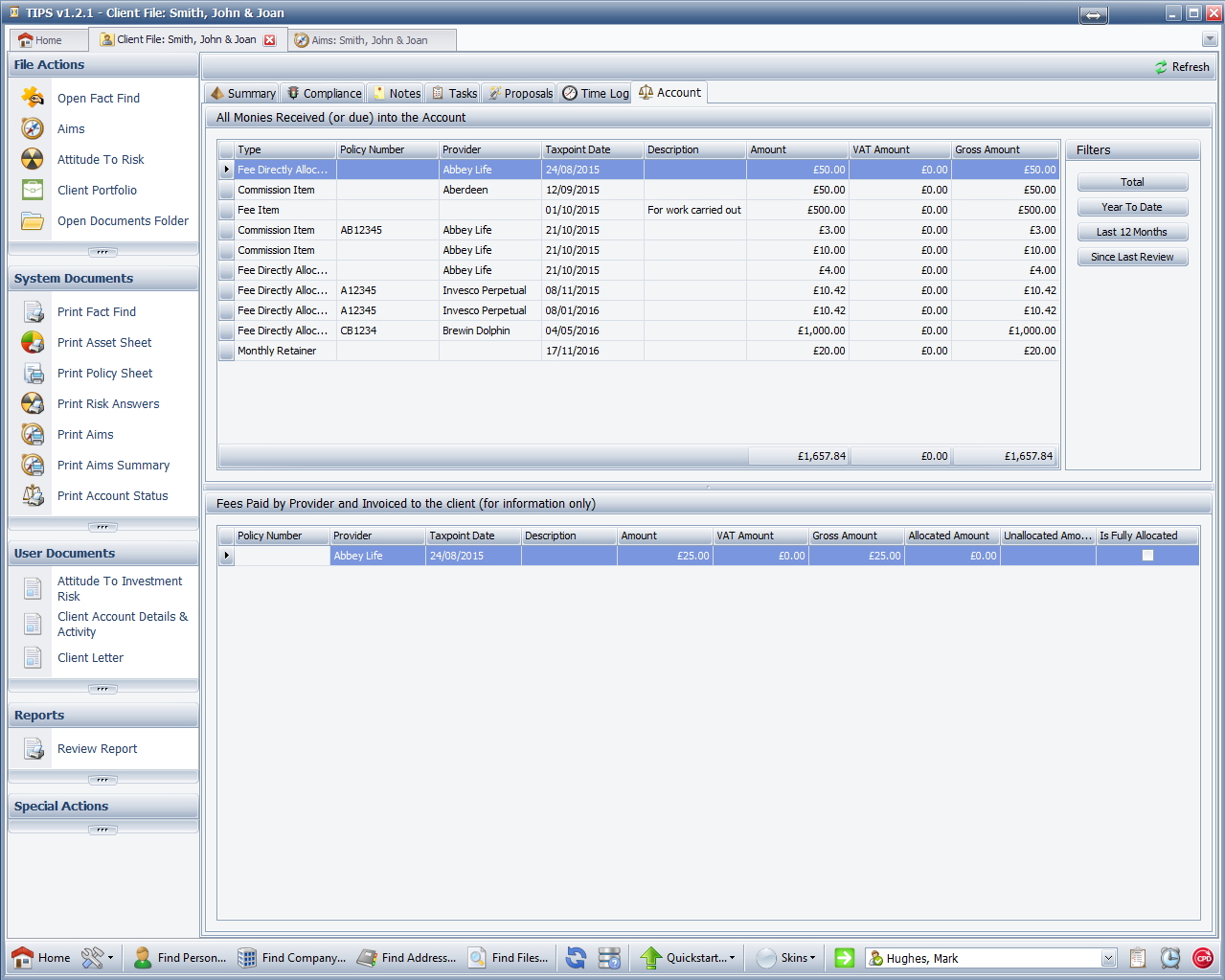This screenshot has width=1225, height=980.
Task: Select the row selector of Monthly Retainer row
Action: (227, 351)
